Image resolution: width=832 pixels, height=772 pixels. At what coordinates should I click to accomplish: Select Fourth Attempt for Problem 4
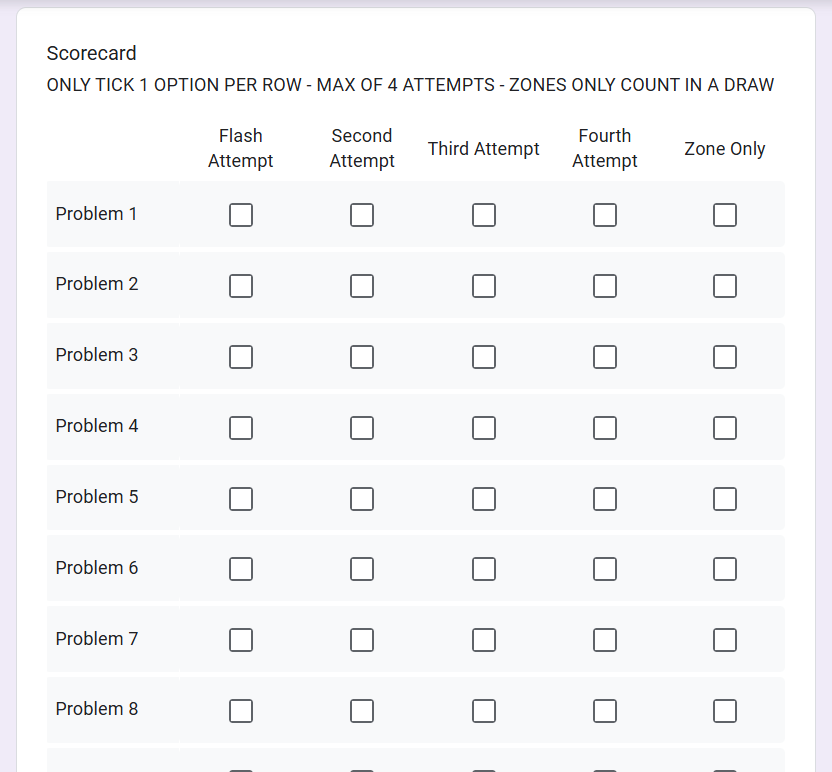pyautogui.click(x=605, y=428)
